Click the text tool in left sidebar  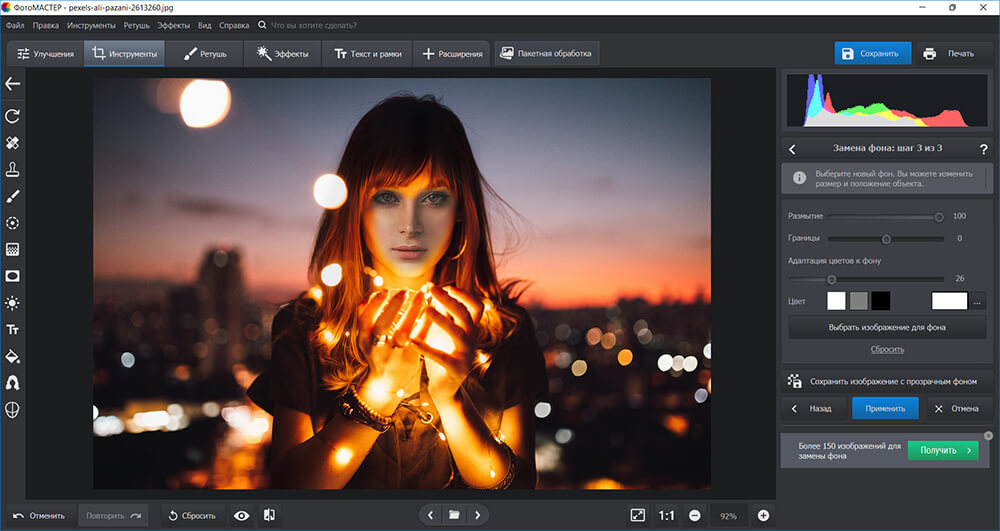click(x=12, y=330)
